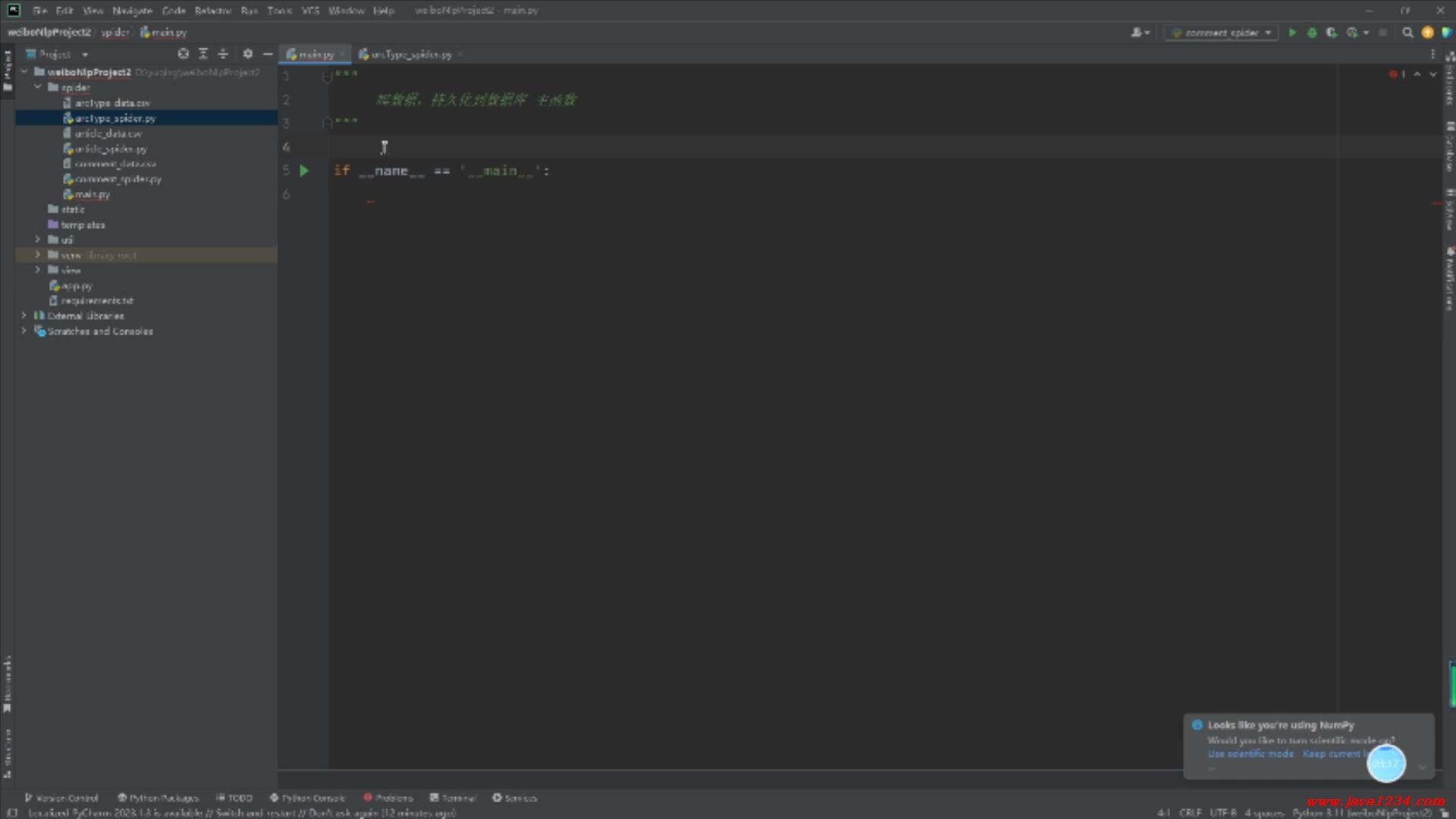
Task: Run the comment spider configuration
Action: pos(1292,33)
